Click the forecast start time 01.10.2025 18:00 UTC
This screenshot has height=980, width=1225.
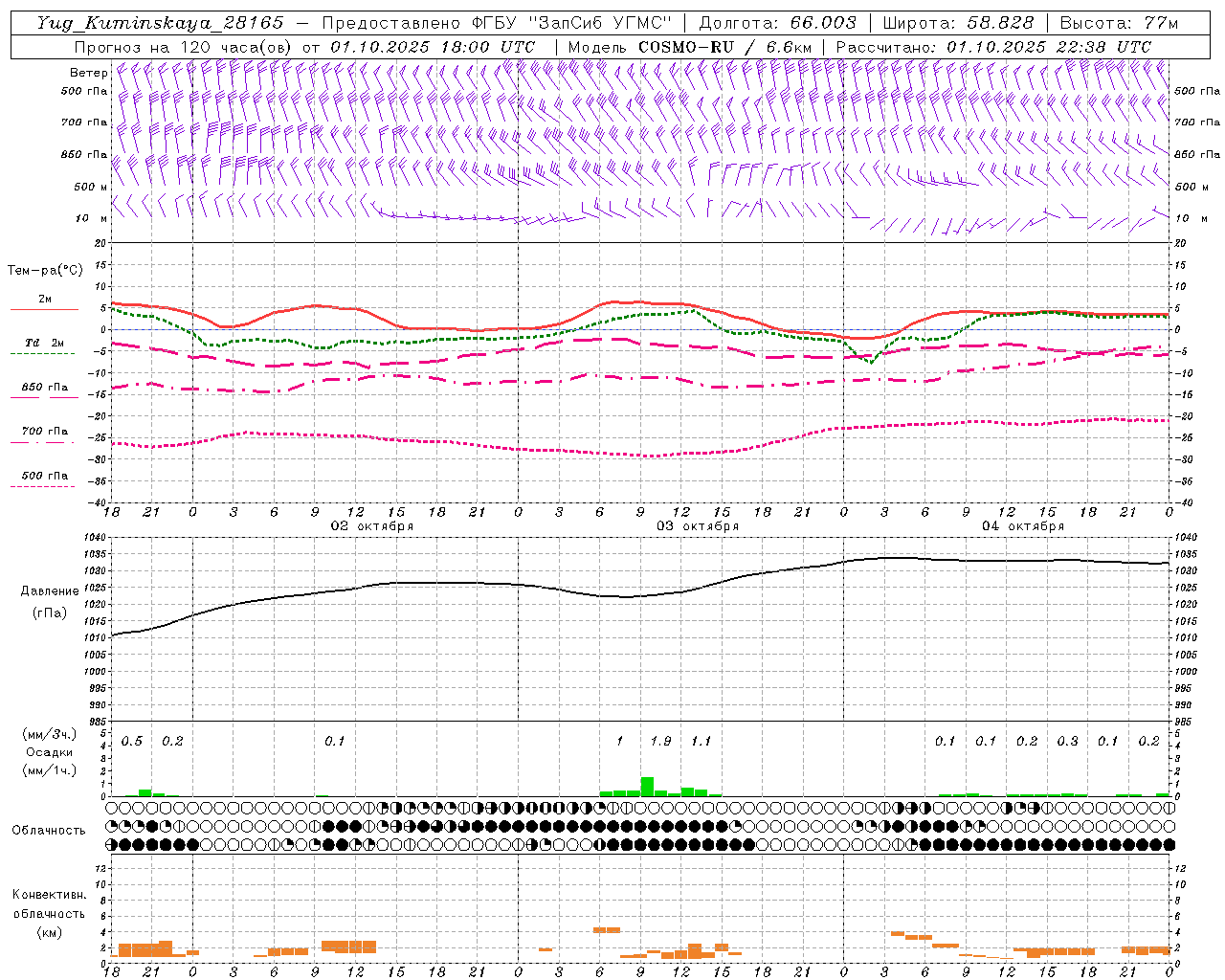coord(433,47)
